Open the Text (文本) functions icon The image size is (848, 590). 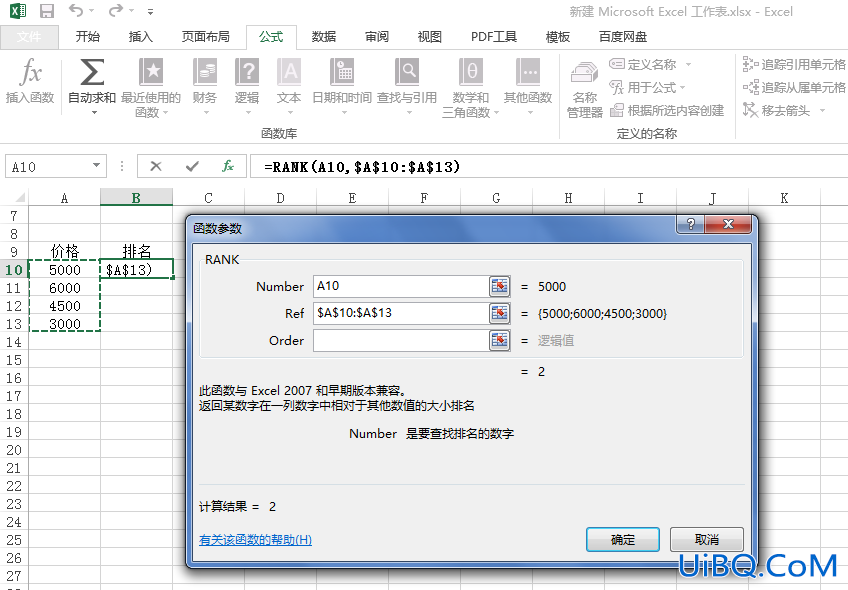(x=289, y=72)
